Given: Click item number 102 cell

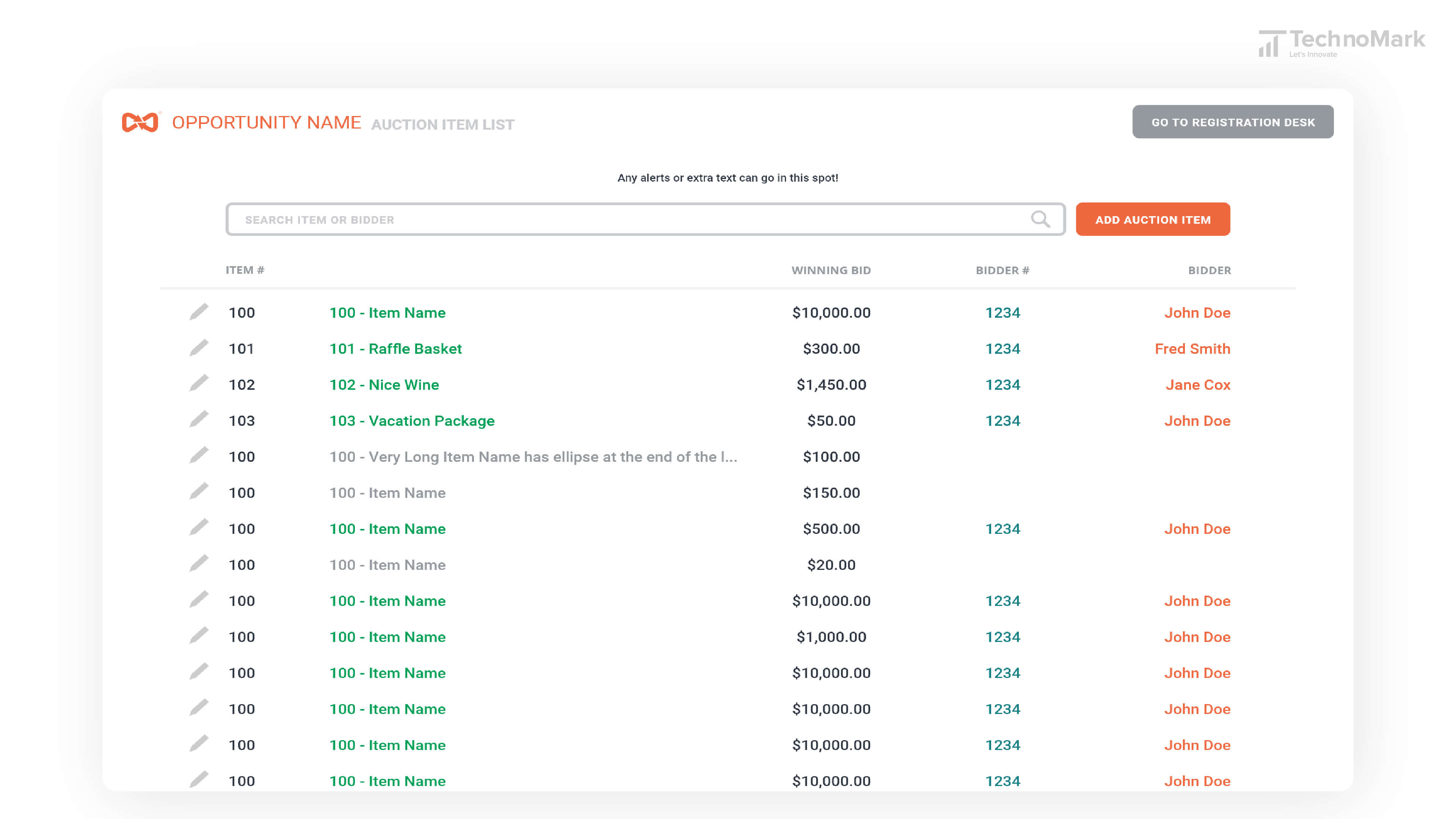Looking at the screenshot, I should pyautogui.click(x=242, y=385).
